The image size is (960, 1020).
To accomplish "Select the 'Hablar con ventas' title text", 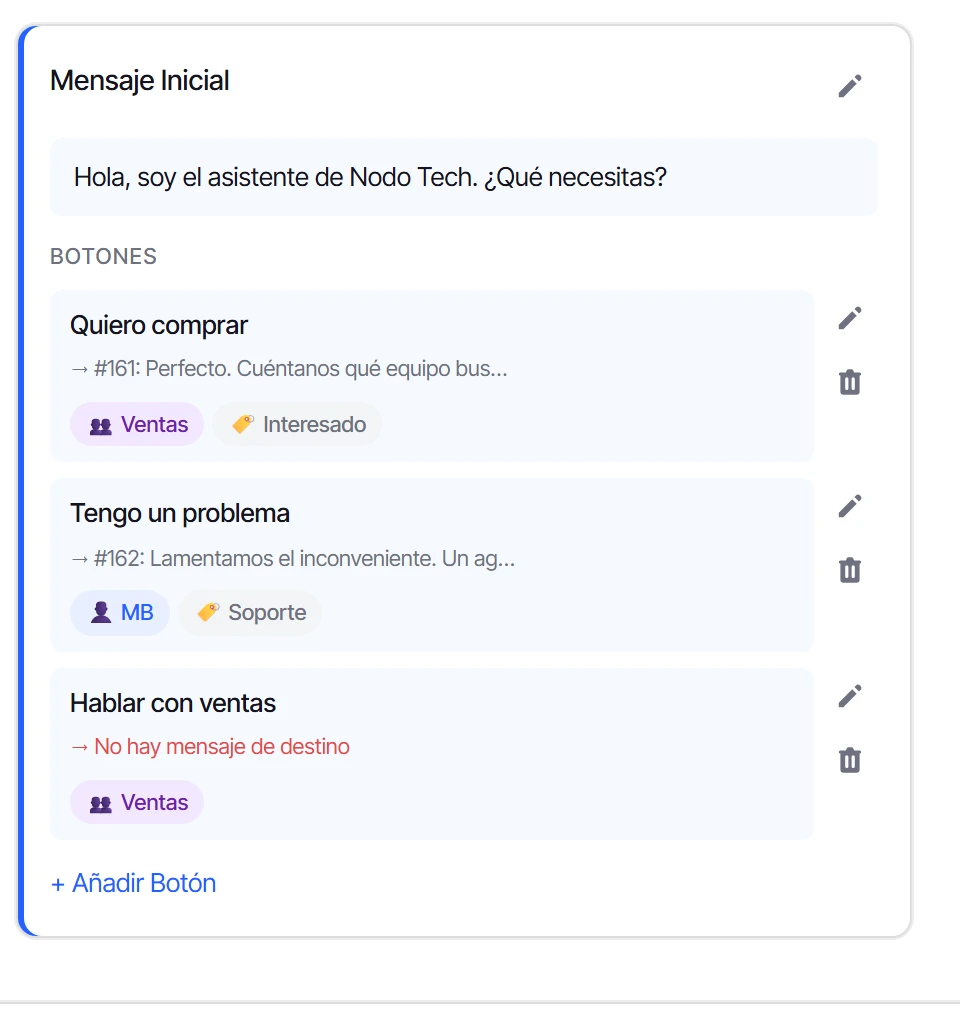I will tap(173, 703).
